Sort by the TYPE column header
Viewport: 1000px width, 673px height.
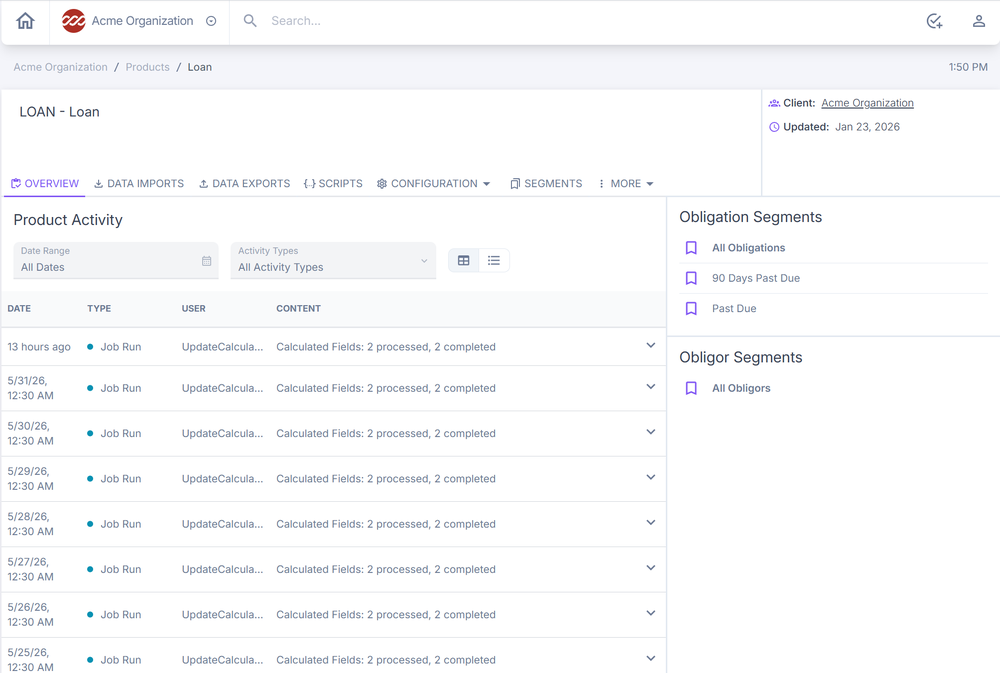99,309
